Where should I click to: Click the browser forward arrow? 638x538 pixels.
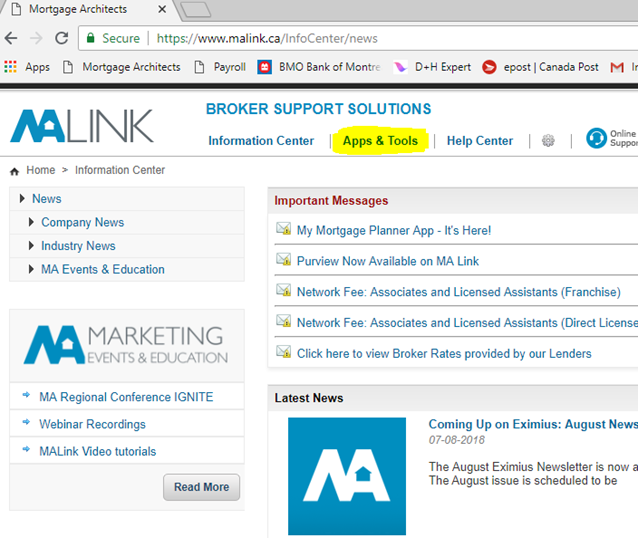[x=36, y=38]
